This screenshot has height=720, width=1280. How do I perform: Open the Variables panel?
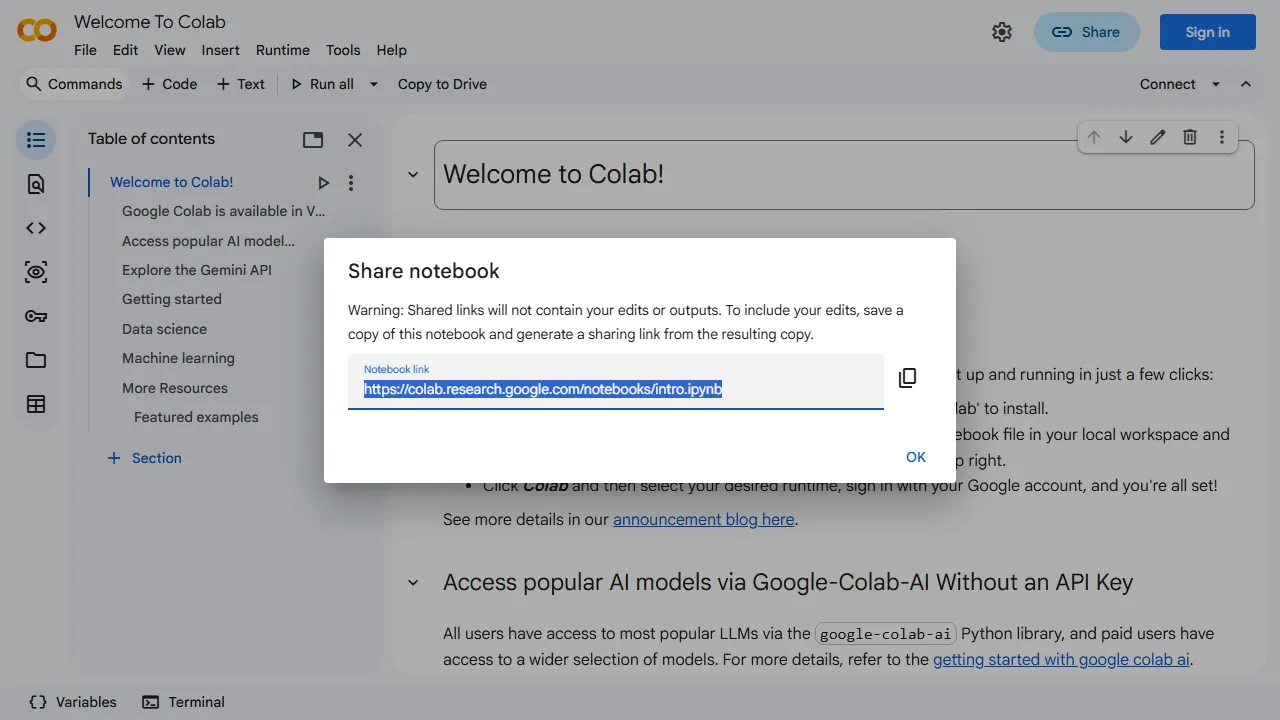point(73,702)
